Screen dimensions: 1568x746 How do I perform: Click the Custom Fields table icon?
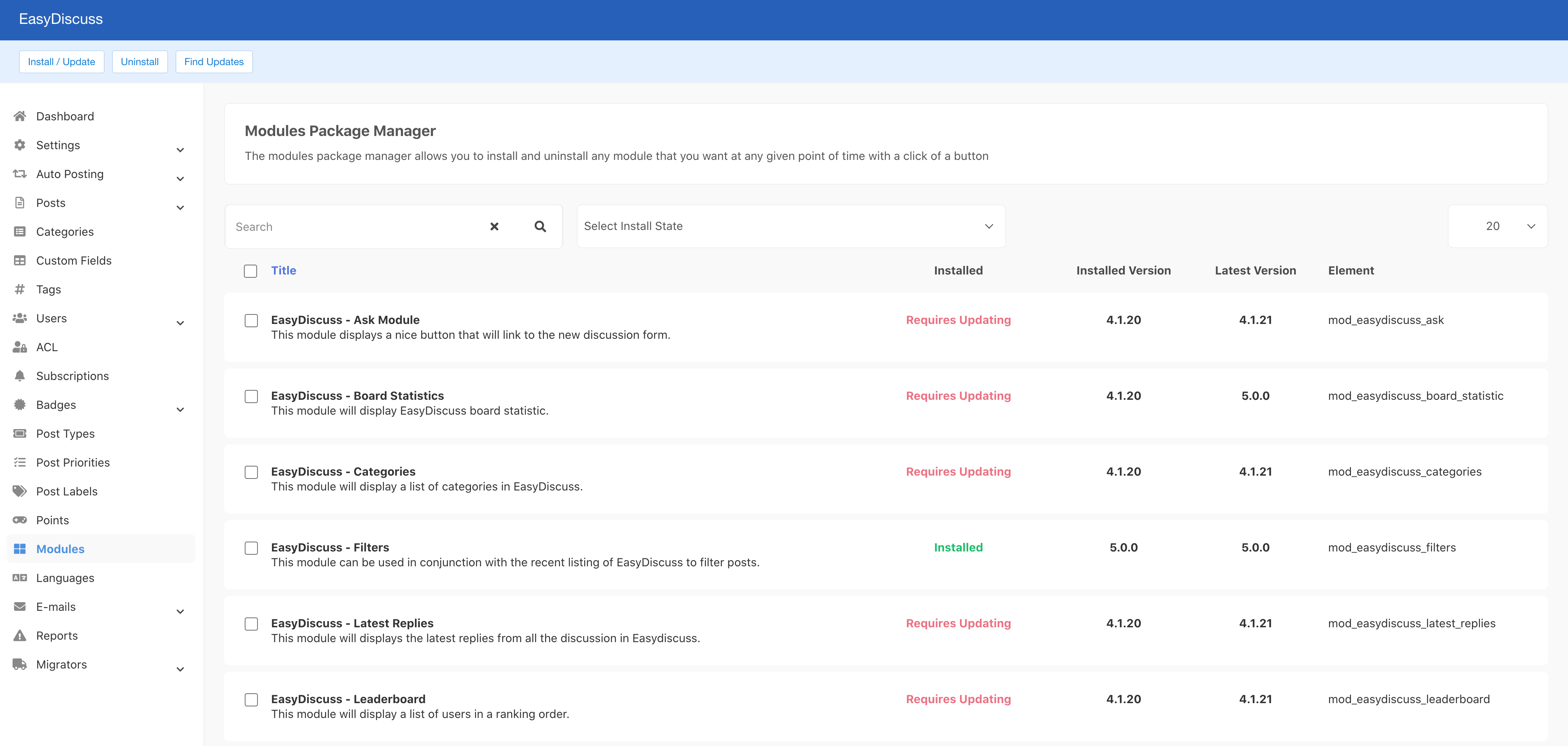pos(19,260)
